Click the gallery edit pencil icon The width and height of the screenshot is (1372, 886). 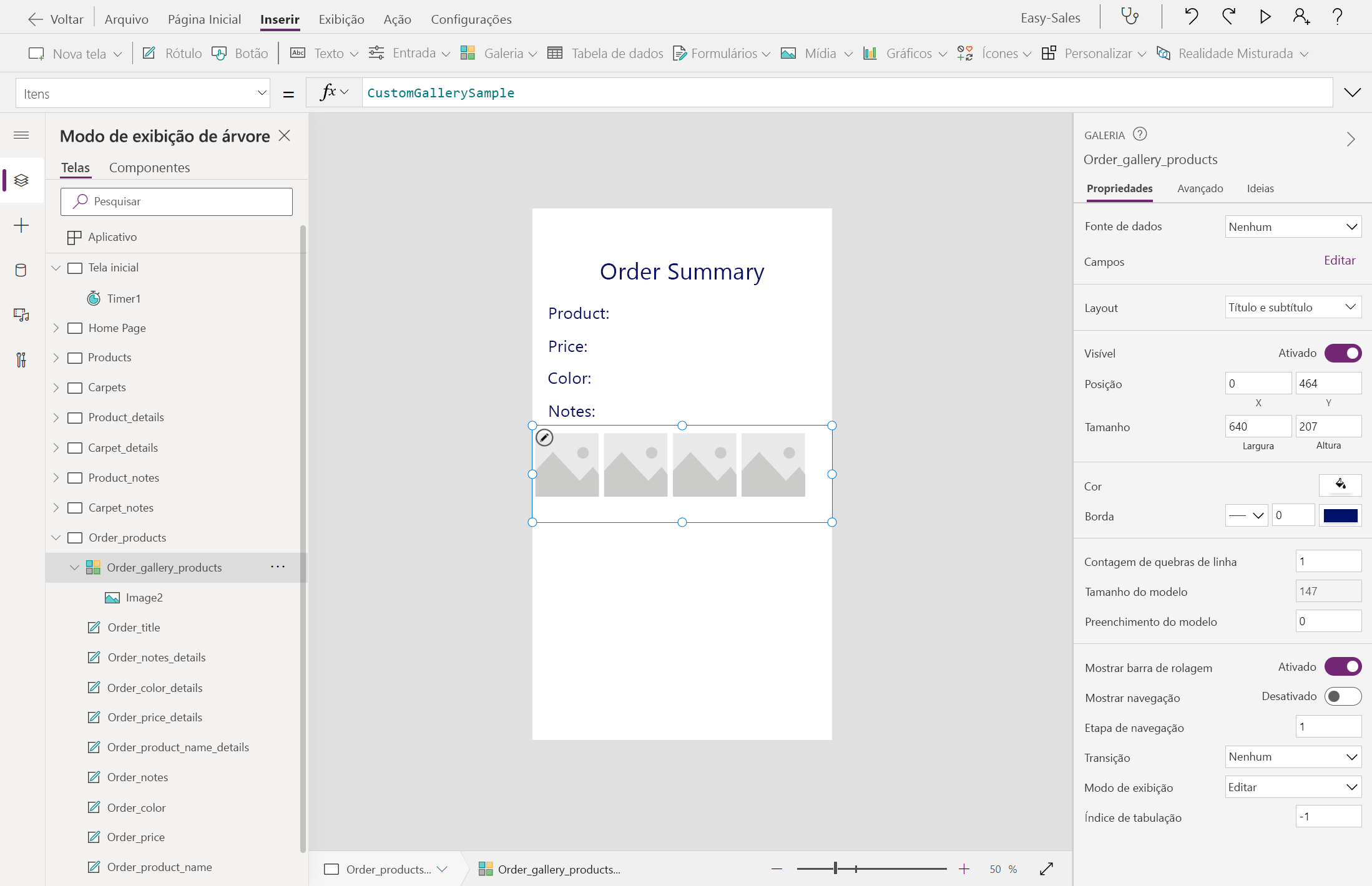[x=544, y=438]
